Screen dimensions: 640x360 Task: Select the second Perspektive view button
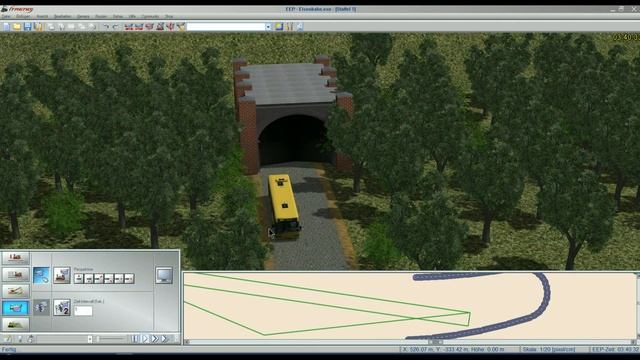pyautogui.click(x=89, y=279)
